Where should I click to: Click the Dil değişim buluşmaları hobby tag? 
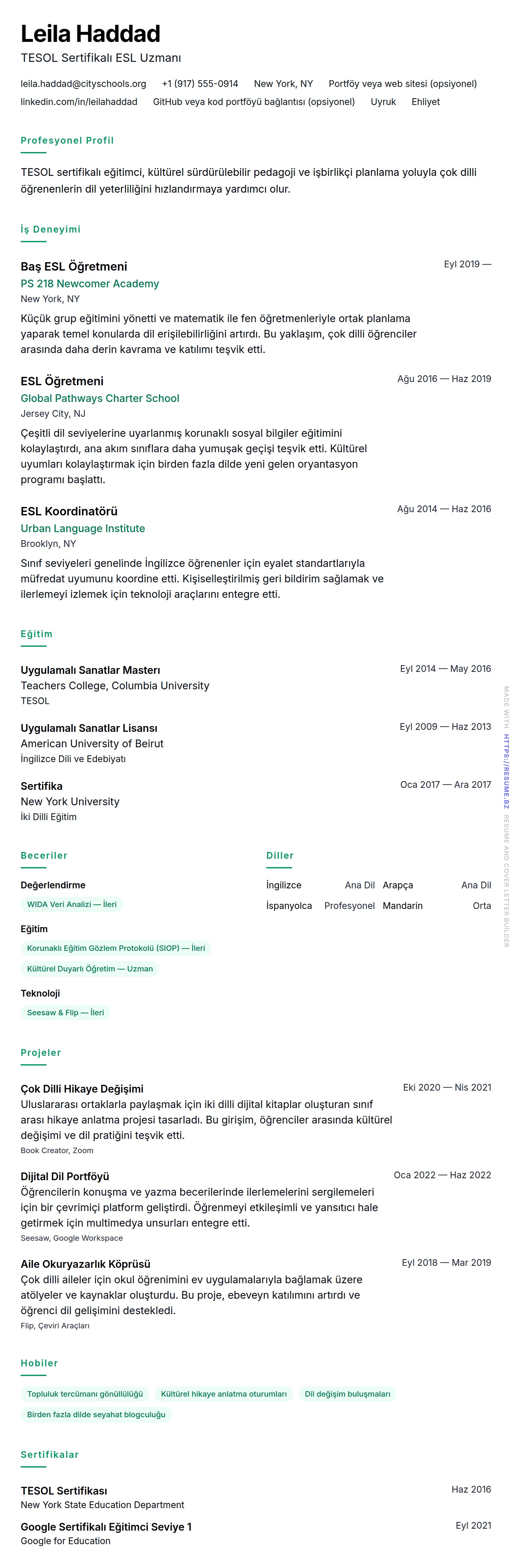pyautogui.click(x=348, y=1394)
